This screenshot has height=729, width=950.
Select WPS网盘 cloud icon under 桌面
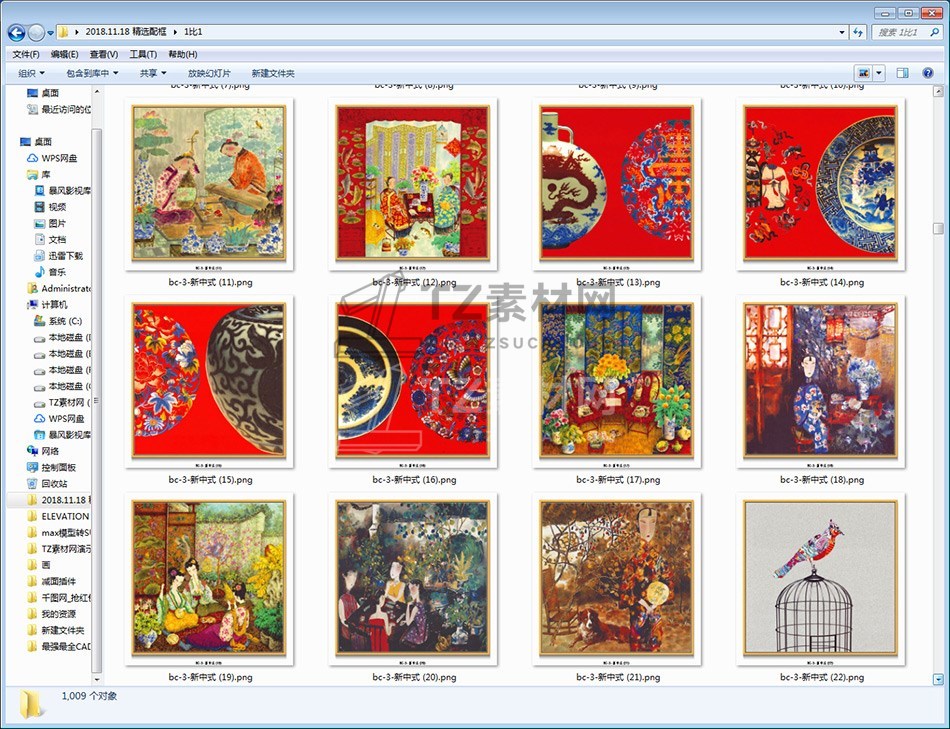[x=33, y=158]
